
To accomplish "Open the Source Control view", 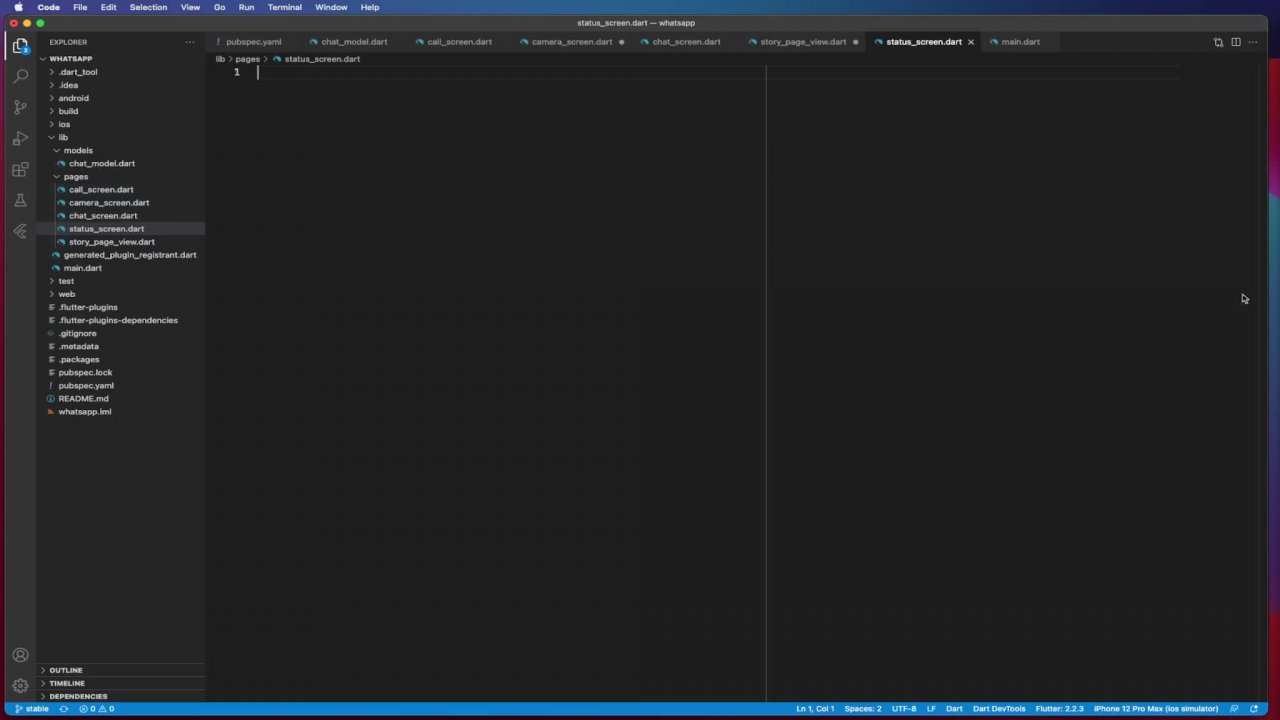I will coord(20,107).
